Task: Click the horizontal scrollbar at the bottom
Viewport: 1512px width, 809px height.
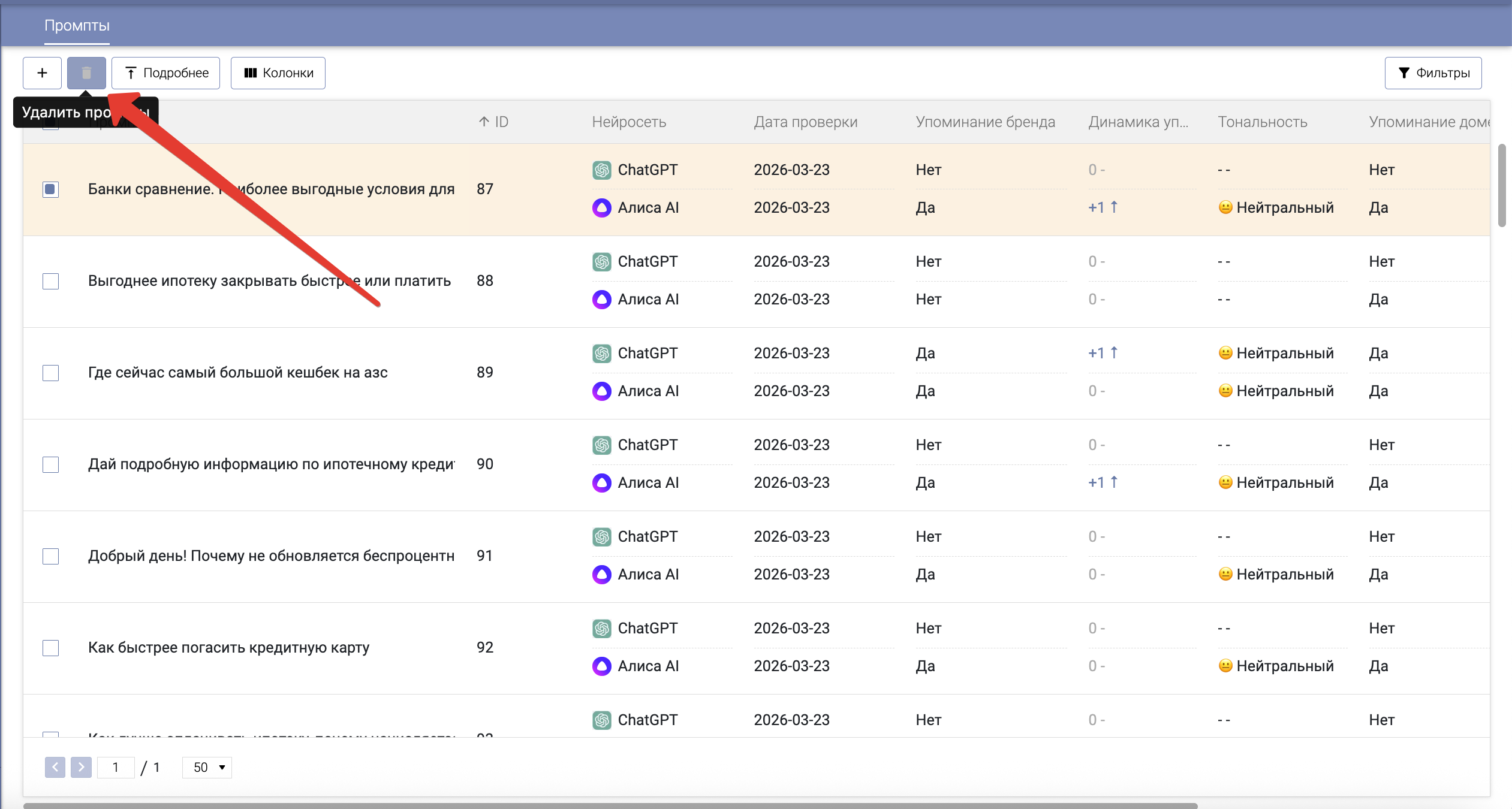Action: point(610,805)
